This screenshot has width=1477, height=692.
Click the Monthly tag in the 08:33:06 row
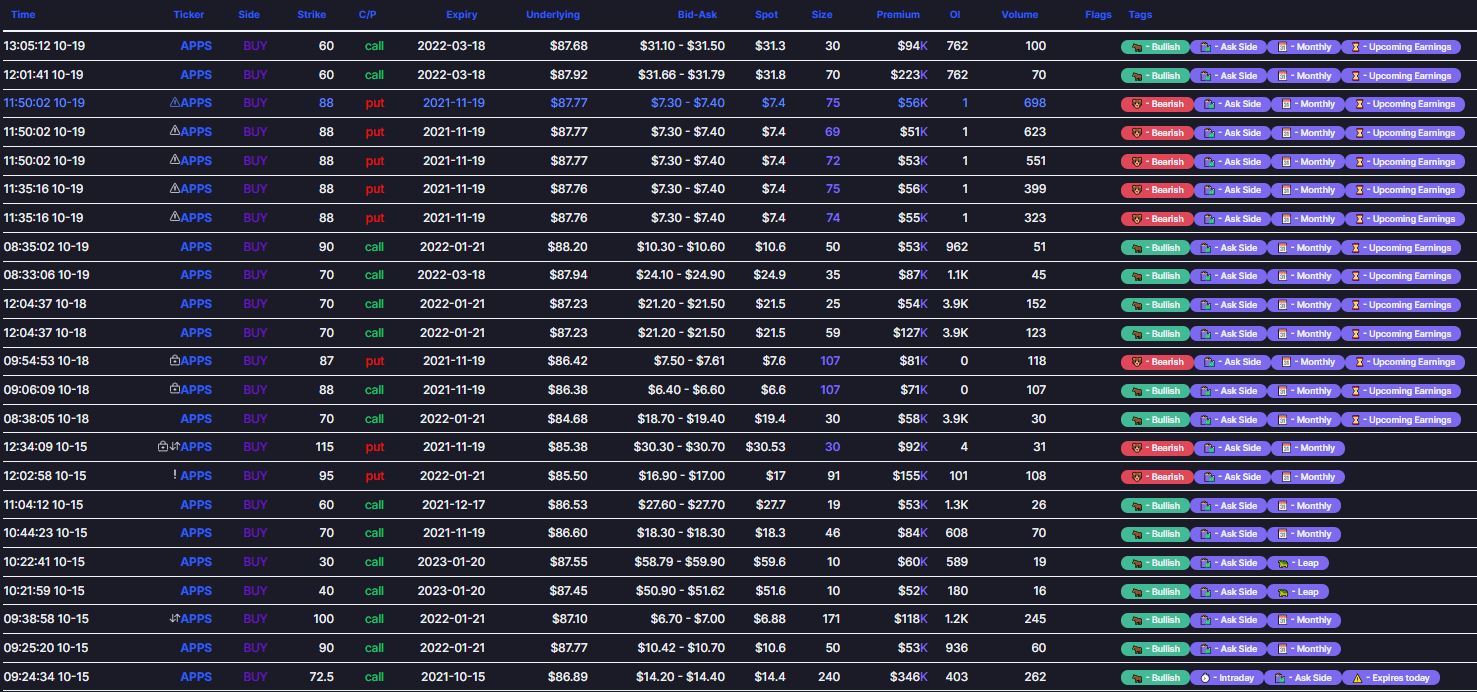[x=1304, y=276]
